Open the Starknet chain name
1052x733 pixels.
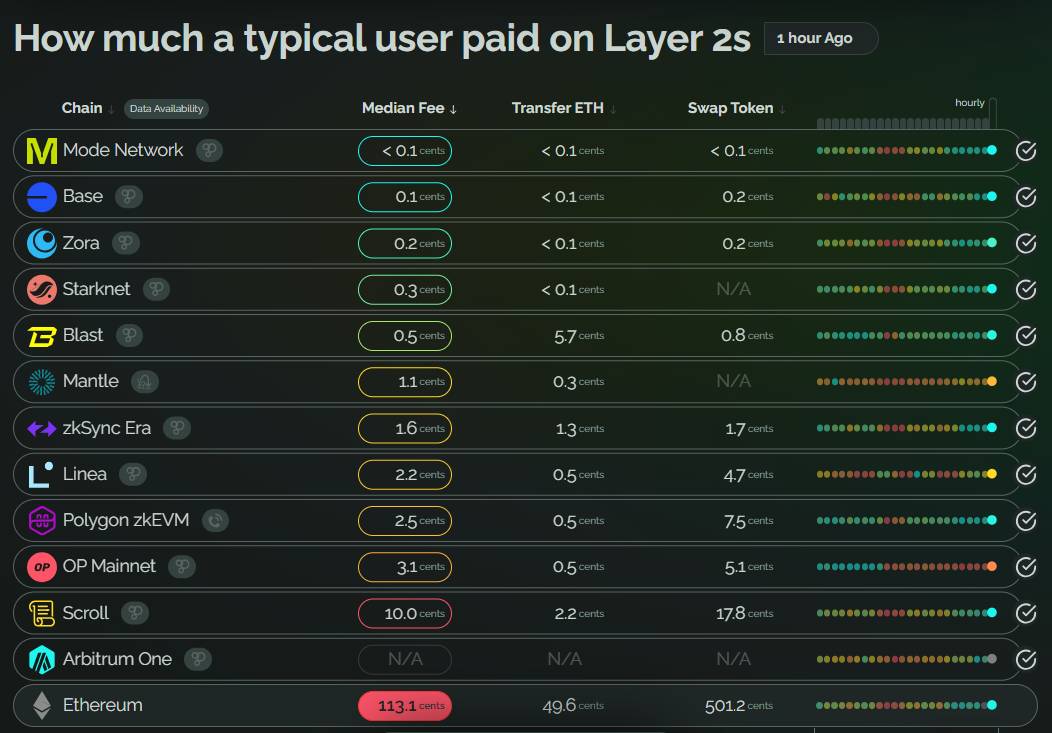pos(97,289)
